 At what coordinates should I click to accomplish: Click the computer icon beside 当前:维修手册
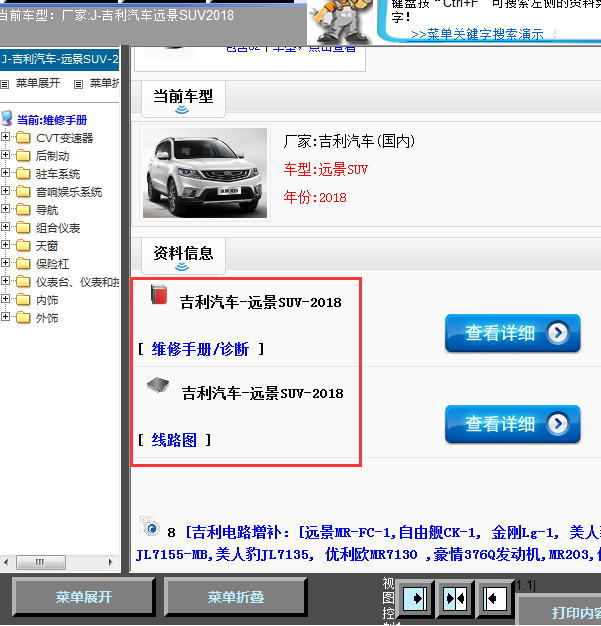[x=7, y=119]
